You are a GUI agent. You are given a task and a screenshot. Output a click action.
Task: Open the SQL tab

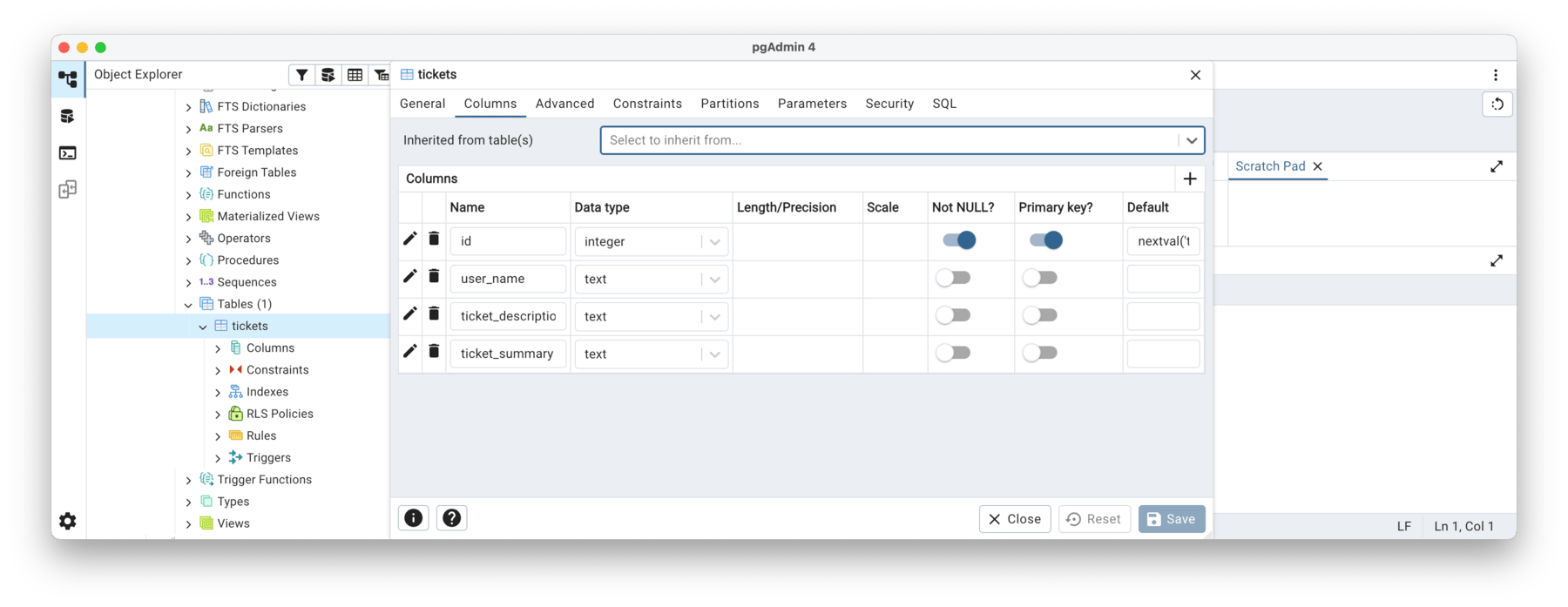(944, 104)
